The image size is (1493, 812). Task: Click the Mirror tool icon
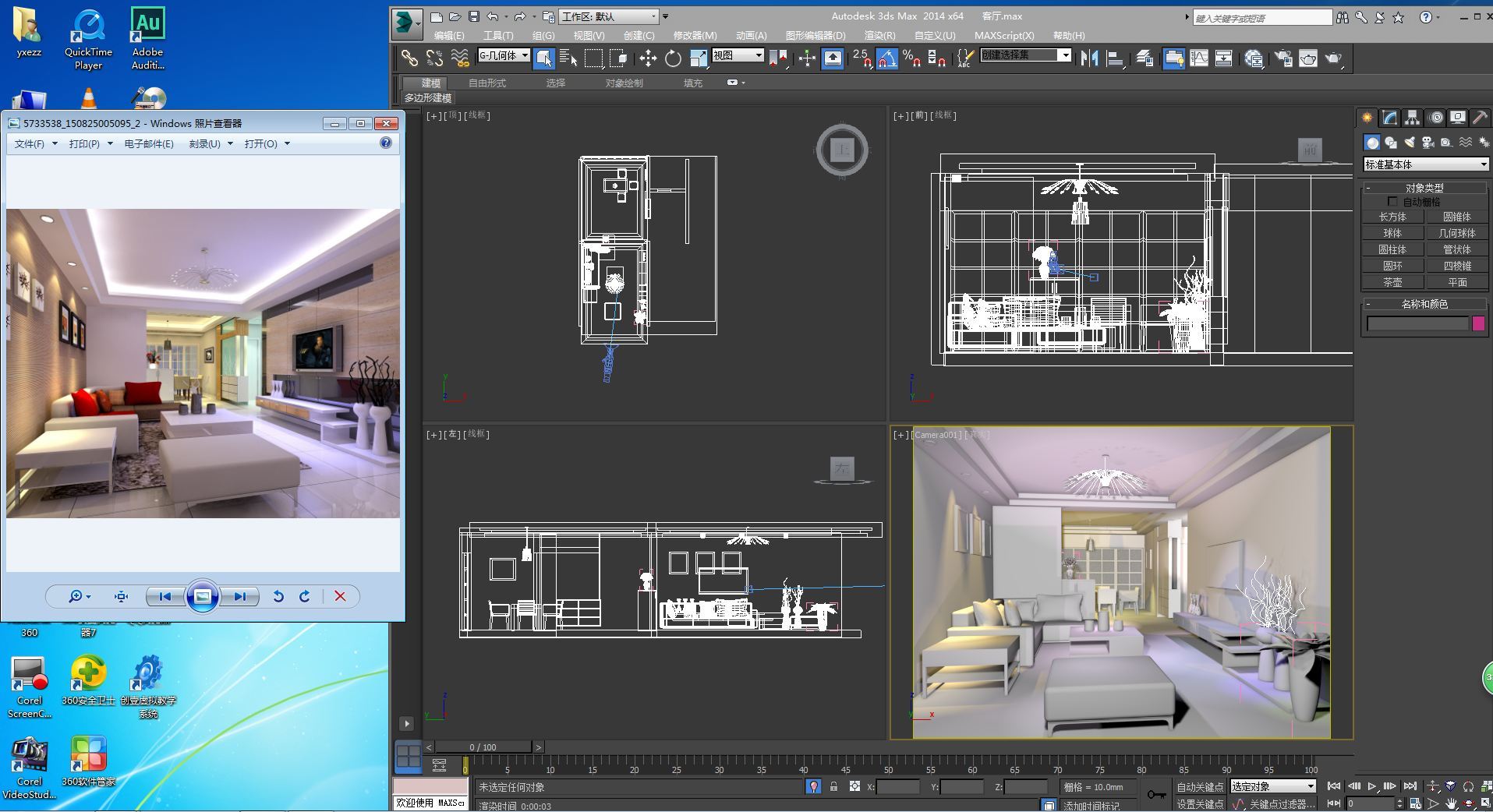[x=1089, y=58]
